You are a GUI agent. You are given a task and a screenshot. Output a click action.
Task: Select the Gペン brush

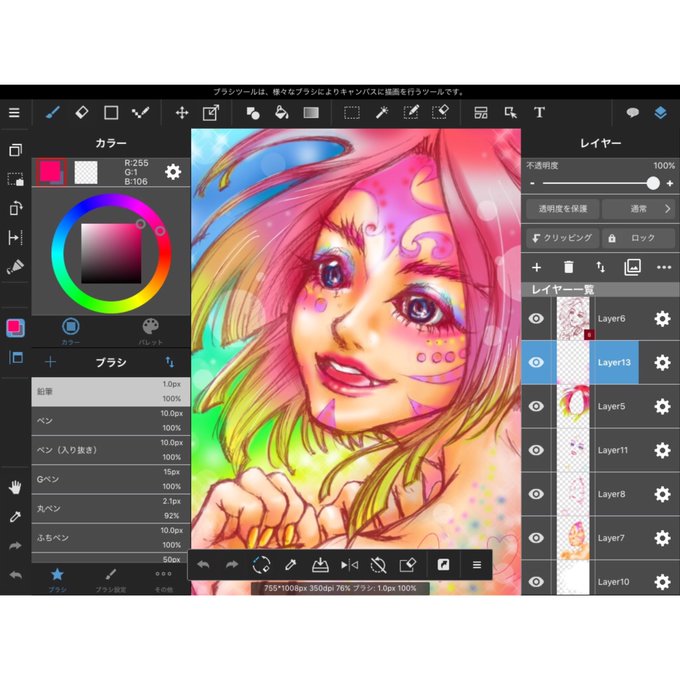111,479
